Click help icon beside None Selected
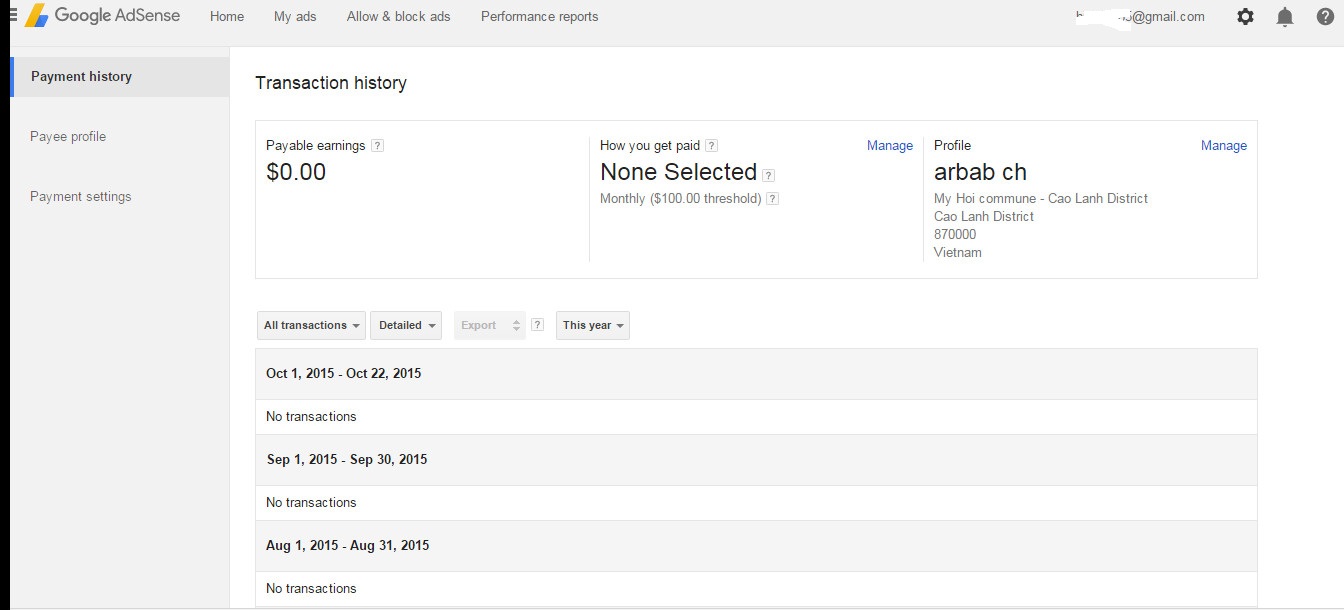This screenshot has width=1344, height=610. pyautogui.click(x=768, y=175)
